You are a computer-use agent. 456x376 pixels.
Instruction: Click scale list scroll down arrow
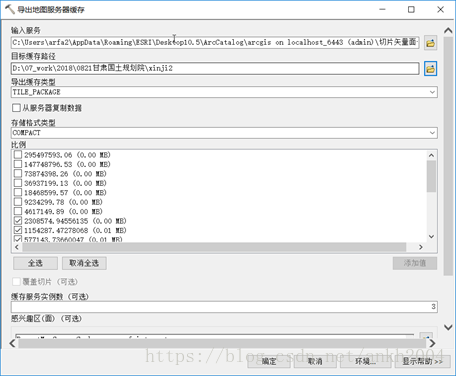431,236
